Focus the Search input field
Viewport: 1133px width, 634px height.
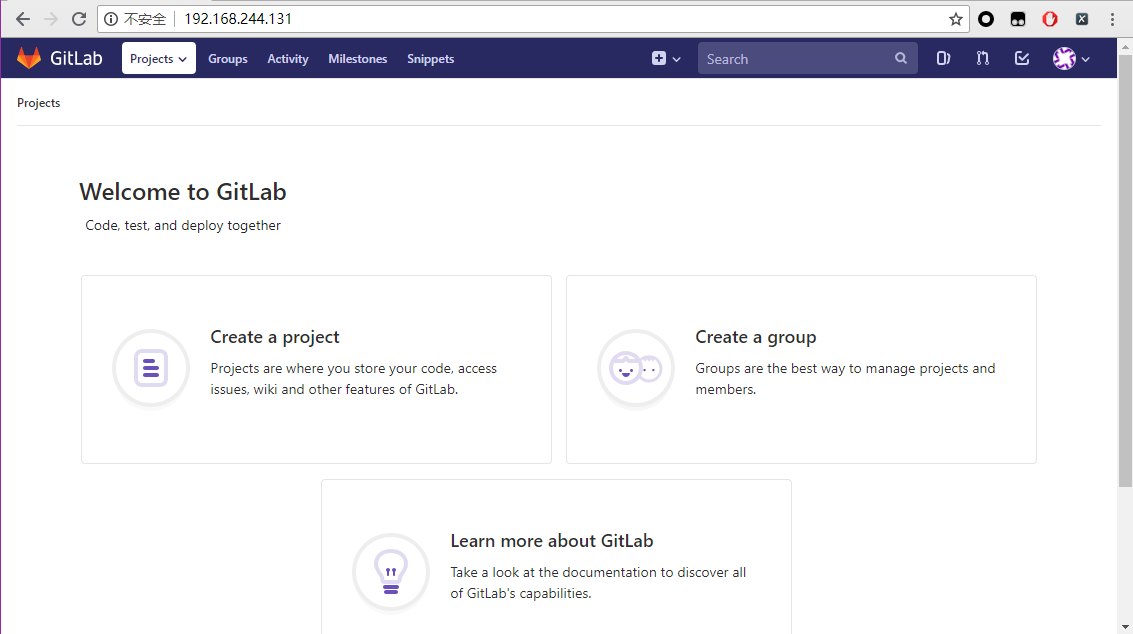coord(807,59)
